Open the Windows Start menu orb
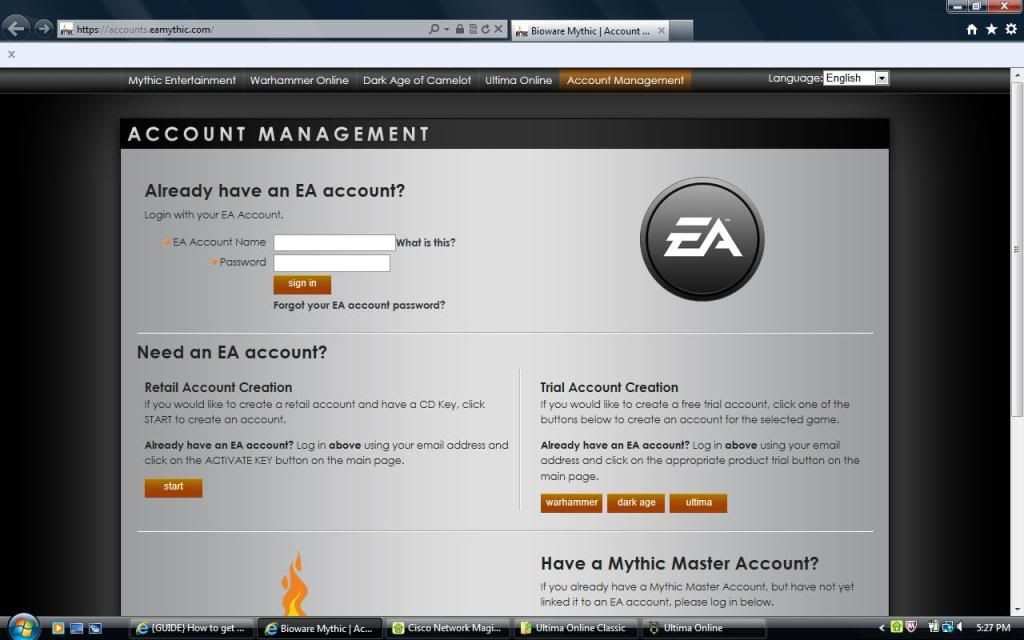The width and height of the screenshot is (1024, 640). [24, 628]
